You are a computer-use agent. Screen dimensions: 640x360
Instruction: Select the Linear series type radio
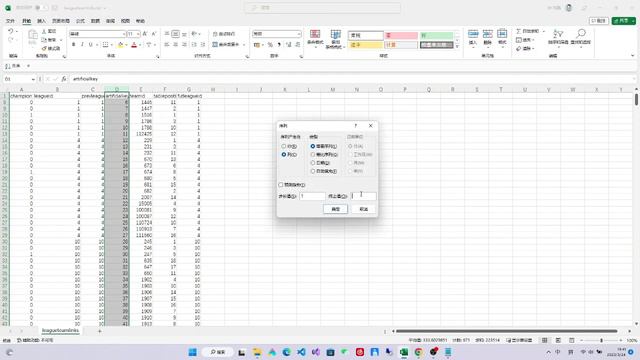pyautogui.click(x=313, y=146)
